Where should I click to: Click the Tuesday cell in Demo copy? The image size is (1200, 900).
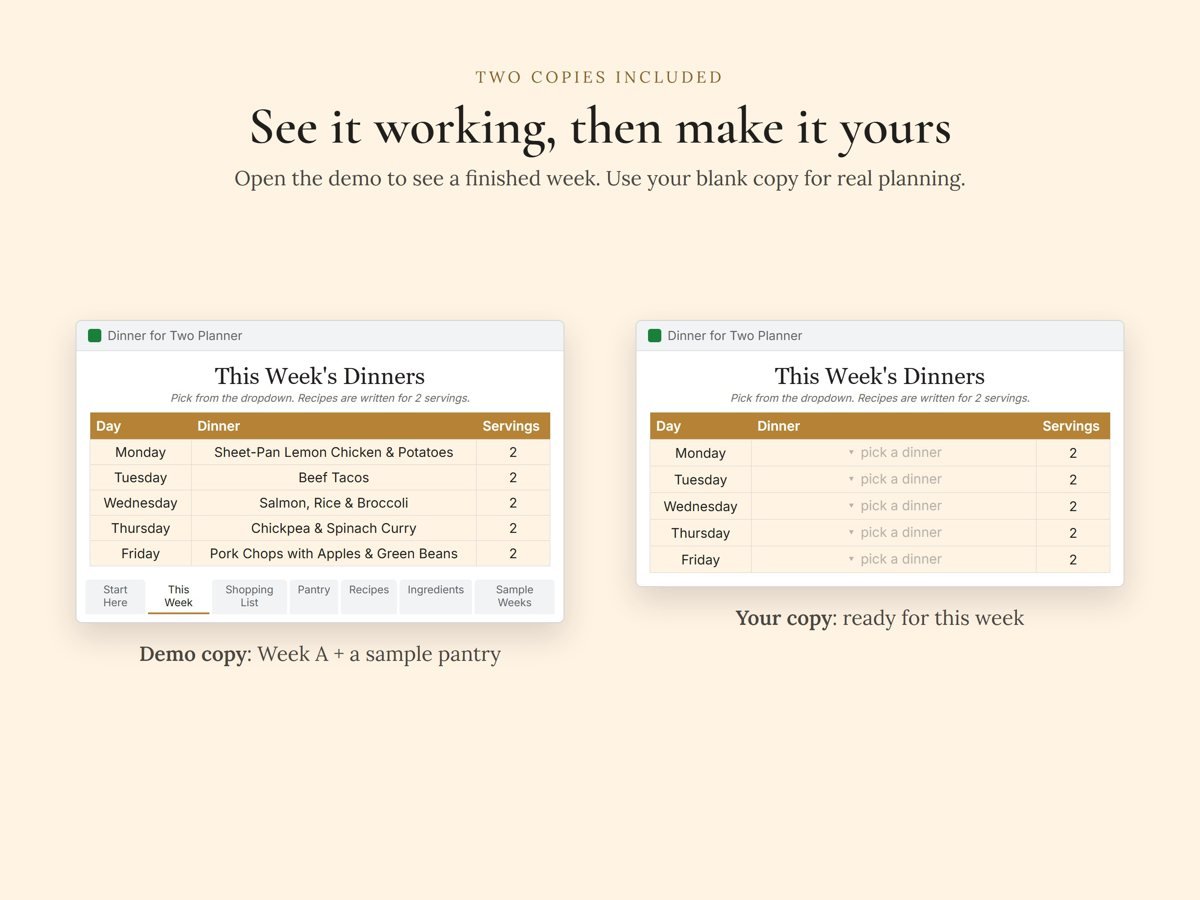pyautogui.click(x=141, y=478)
